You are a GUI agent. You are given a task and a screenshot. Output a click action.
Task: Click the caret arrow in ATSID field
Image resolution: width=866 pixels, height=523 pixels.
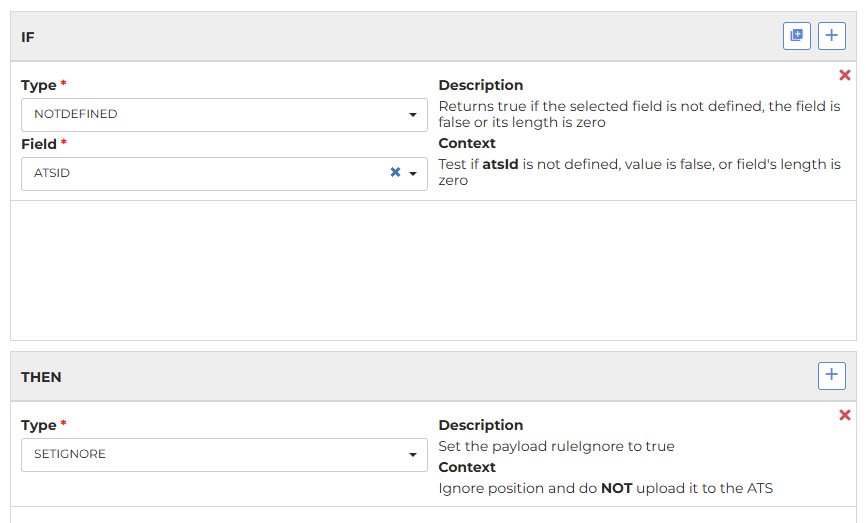click(x=413, y=173)
